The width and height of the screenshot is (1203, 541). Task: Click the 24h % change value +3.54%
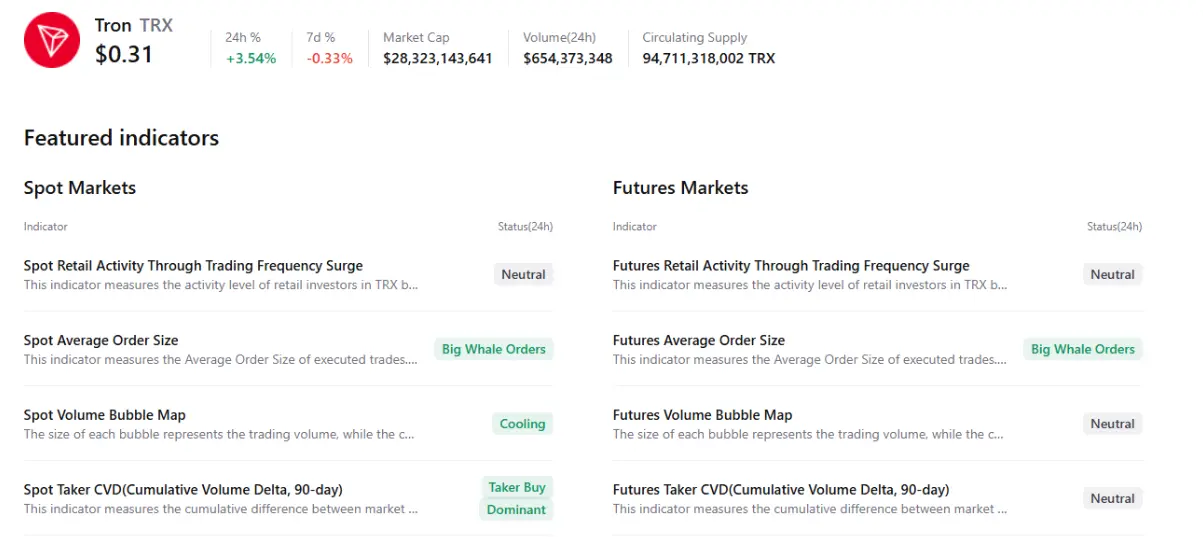point(251,58)
